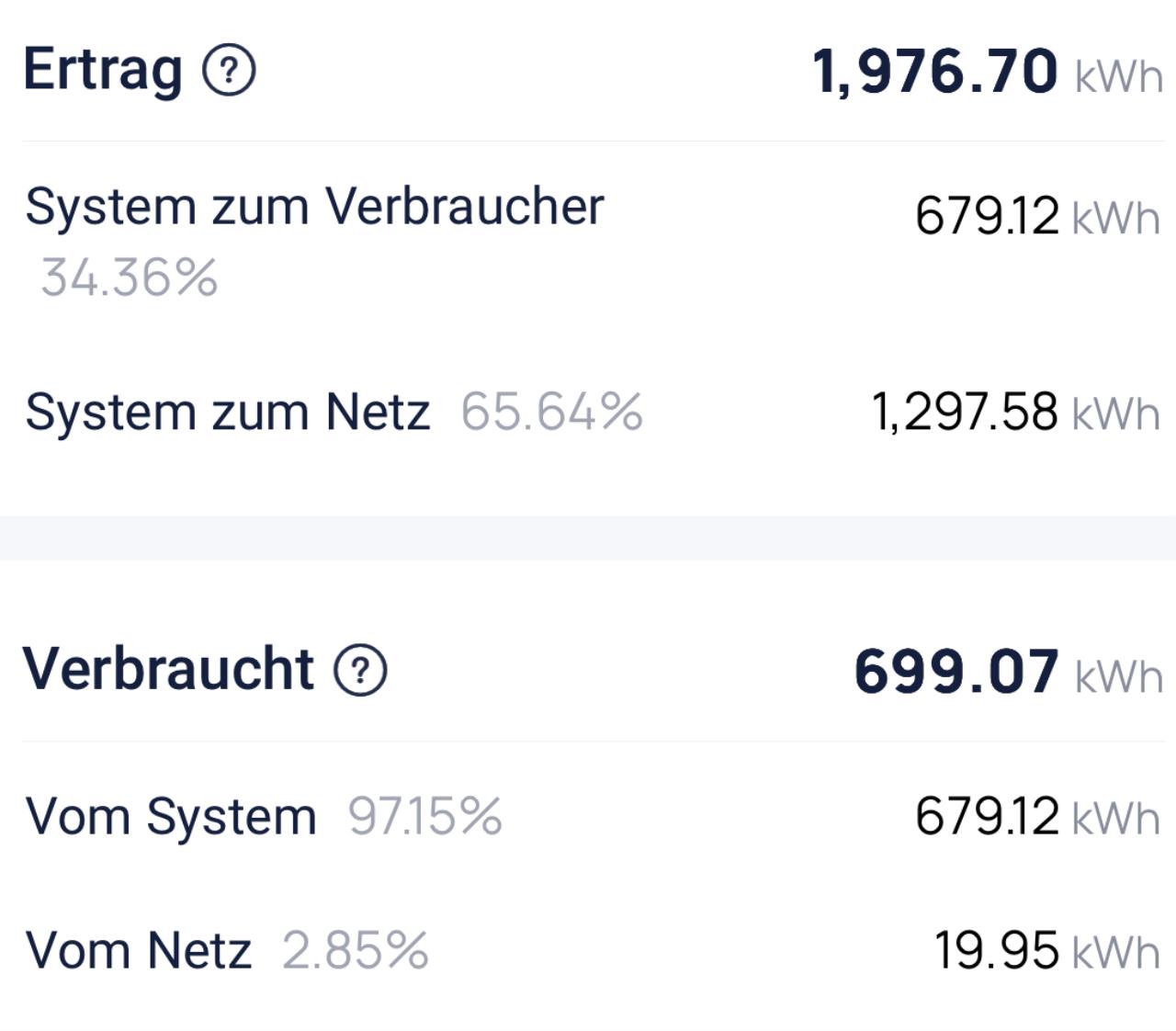The width and height of the screenshot is (1176, 1031).
Task: Select the Verbraucht section heading
Action: tap(168, 669)
